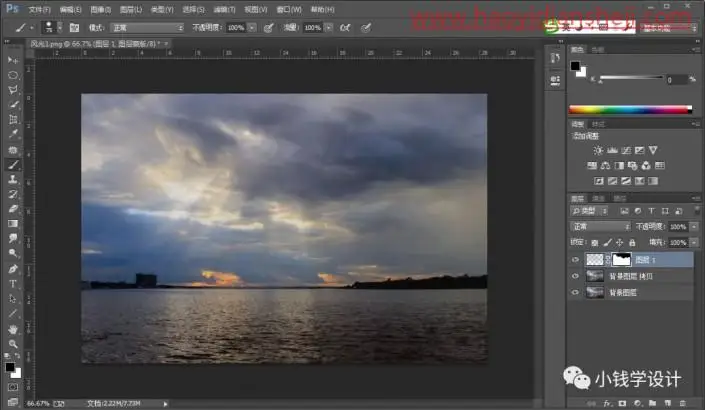Hide the 图层 1 layer
Screen dimensions: 705x410
click(575, 259)
